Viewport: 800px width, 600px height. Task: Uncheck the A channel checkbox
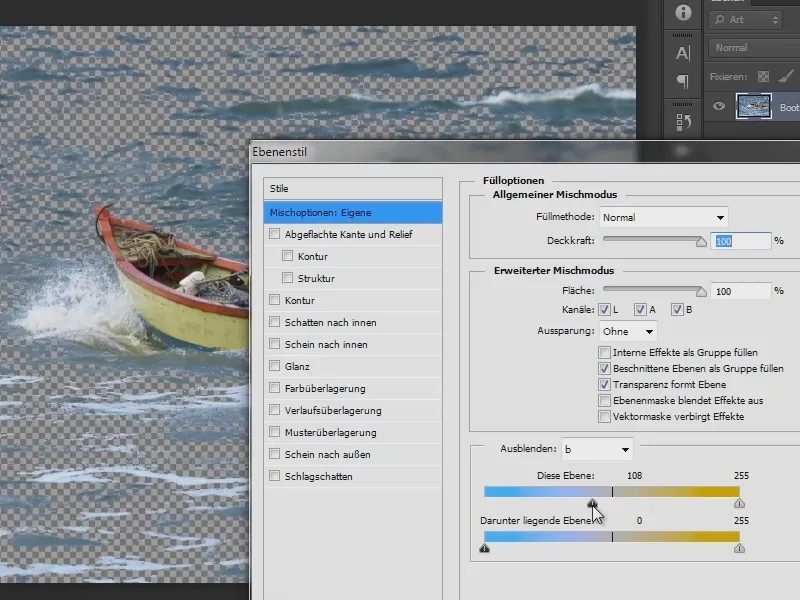[x=640, y=309]
